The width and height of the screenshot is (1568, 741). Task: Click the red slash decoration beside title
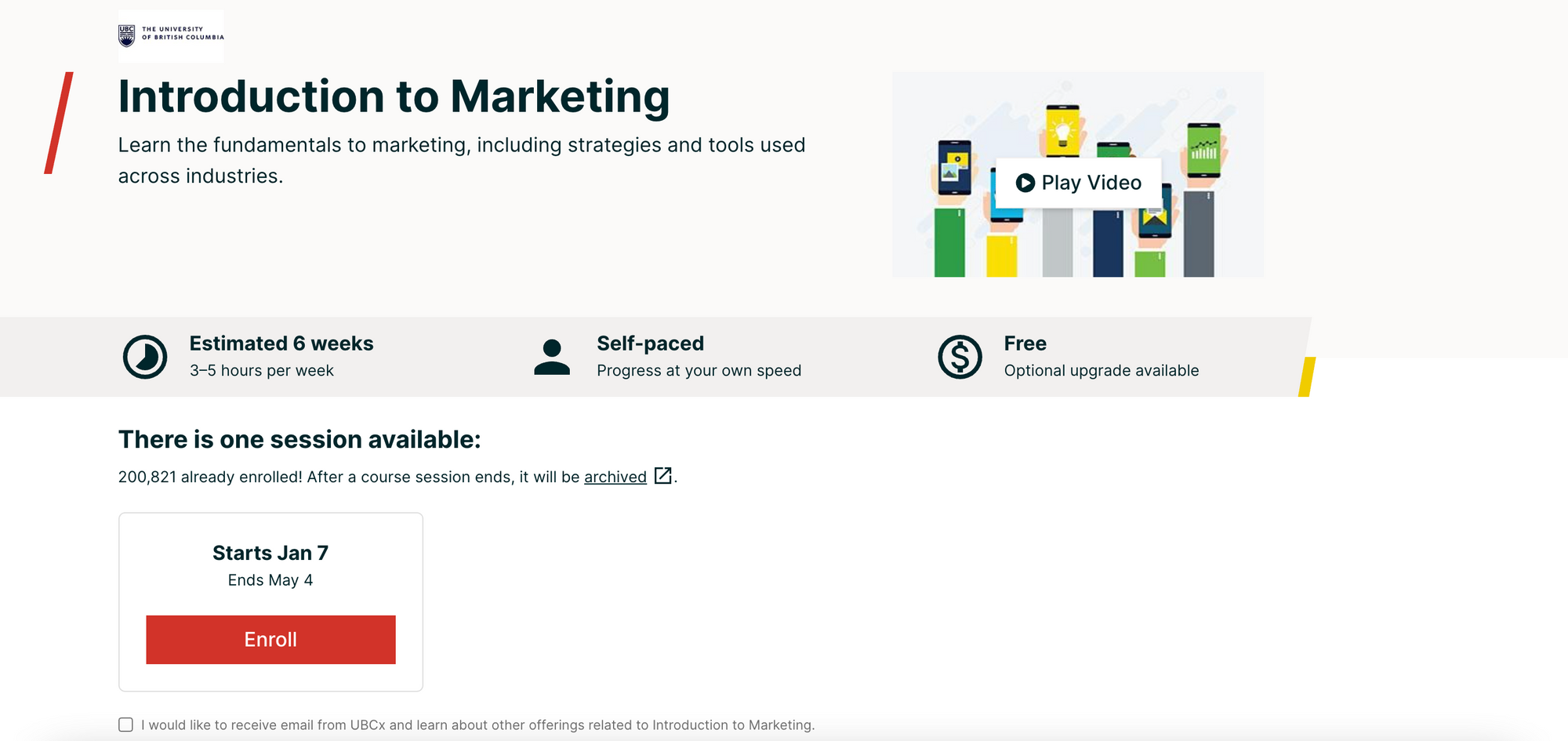59,123
